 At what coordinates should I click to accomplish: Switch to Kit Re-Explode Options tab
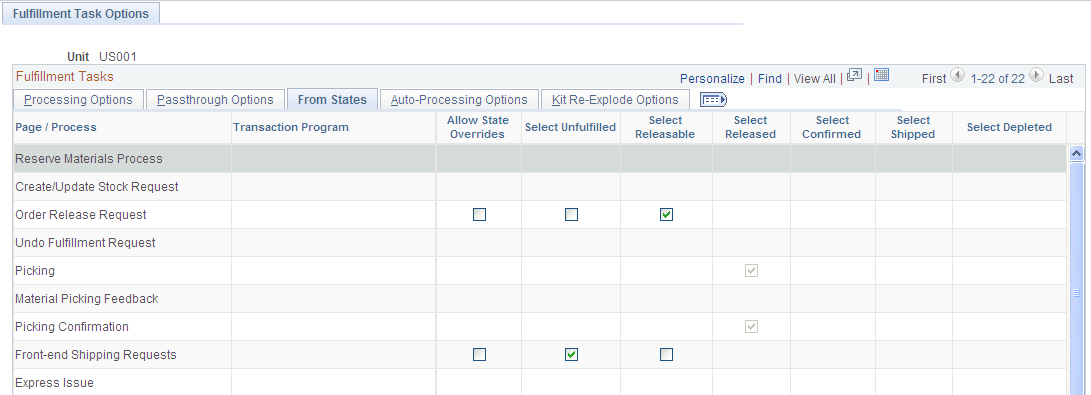tap(615, 99)
